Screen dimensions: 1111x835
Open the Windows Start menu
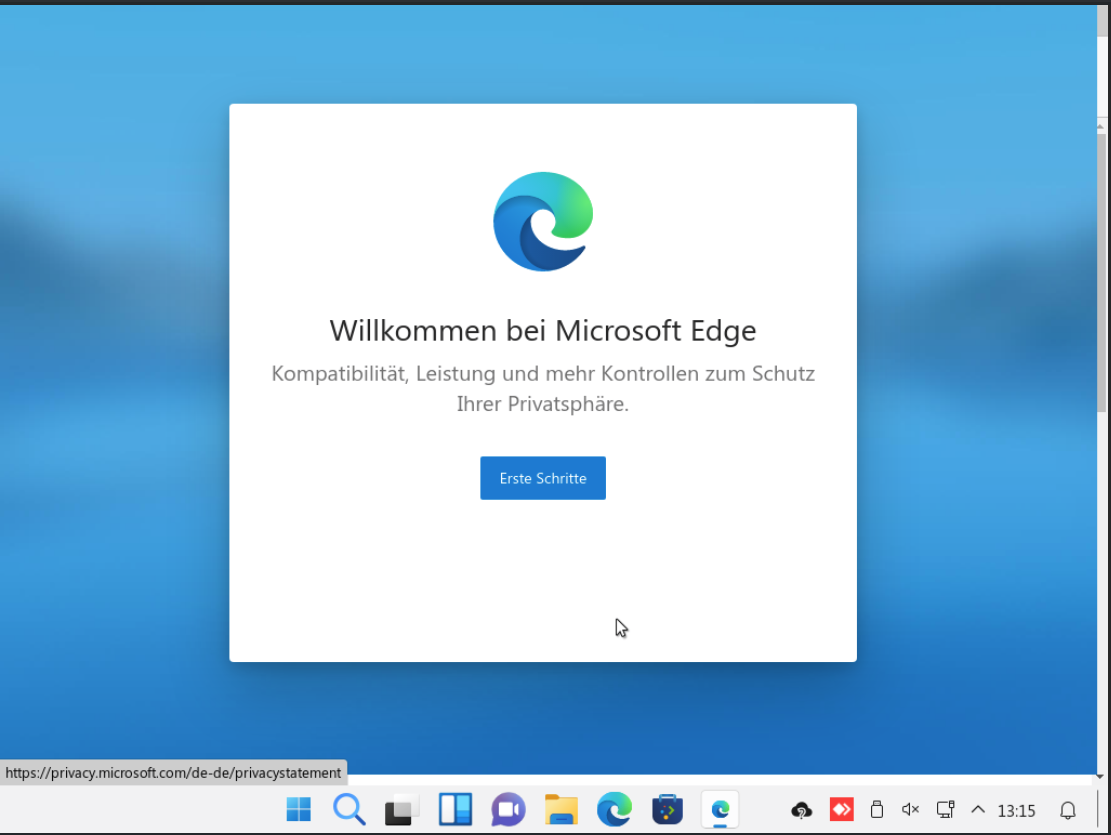click(x=298, y=809)
